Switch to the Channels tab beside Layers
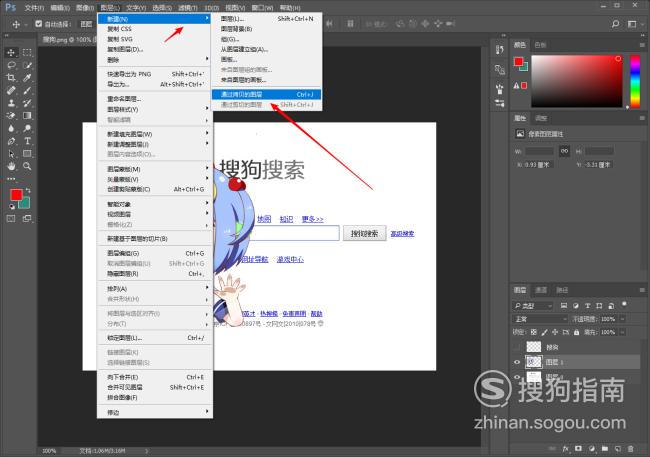 [541, 290]
